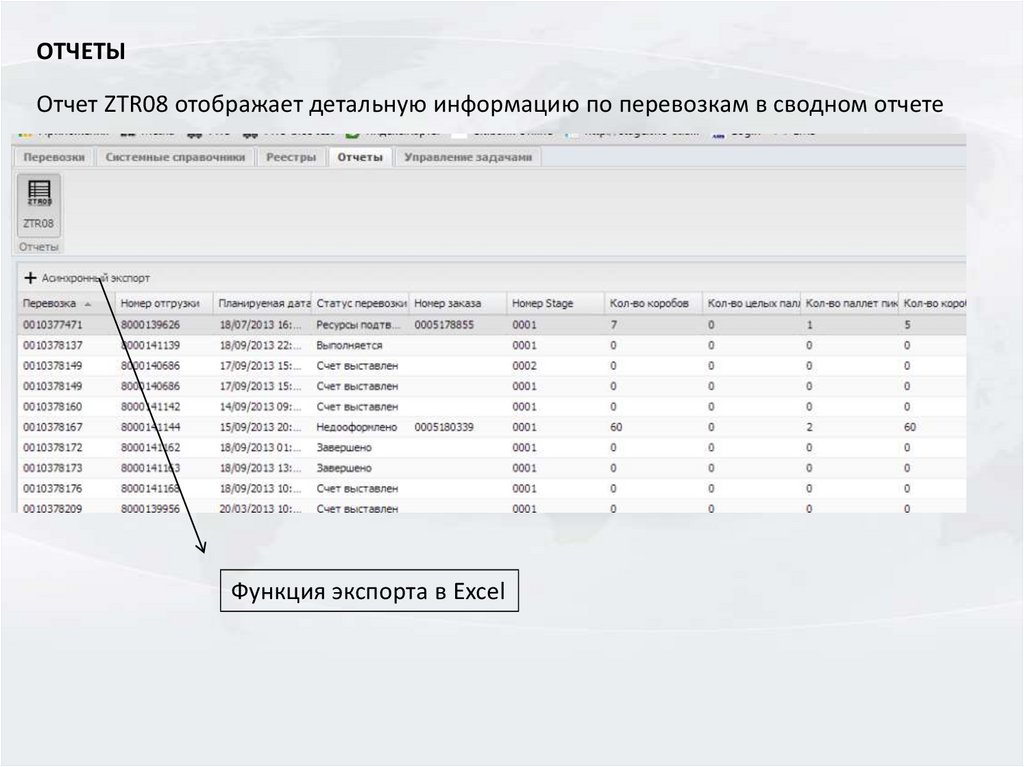Switch to the Перевозки tab
Image resolution: width=1024 pixels, height=767 pixels.
[54, 157]
